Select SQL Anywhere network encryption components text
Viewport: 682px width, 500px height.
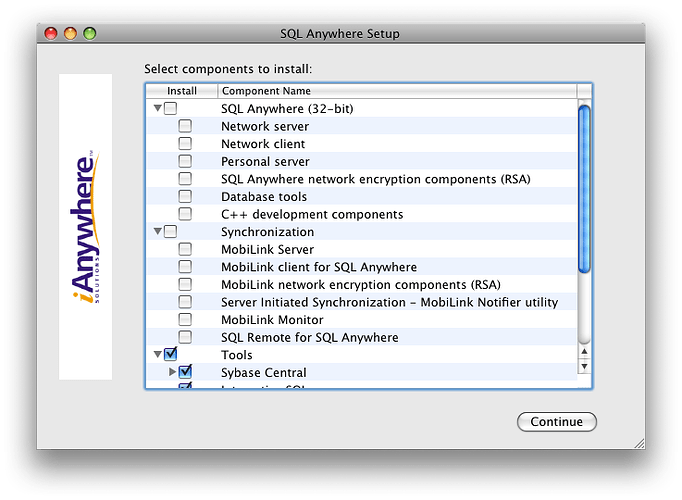[x=376, y=179]
